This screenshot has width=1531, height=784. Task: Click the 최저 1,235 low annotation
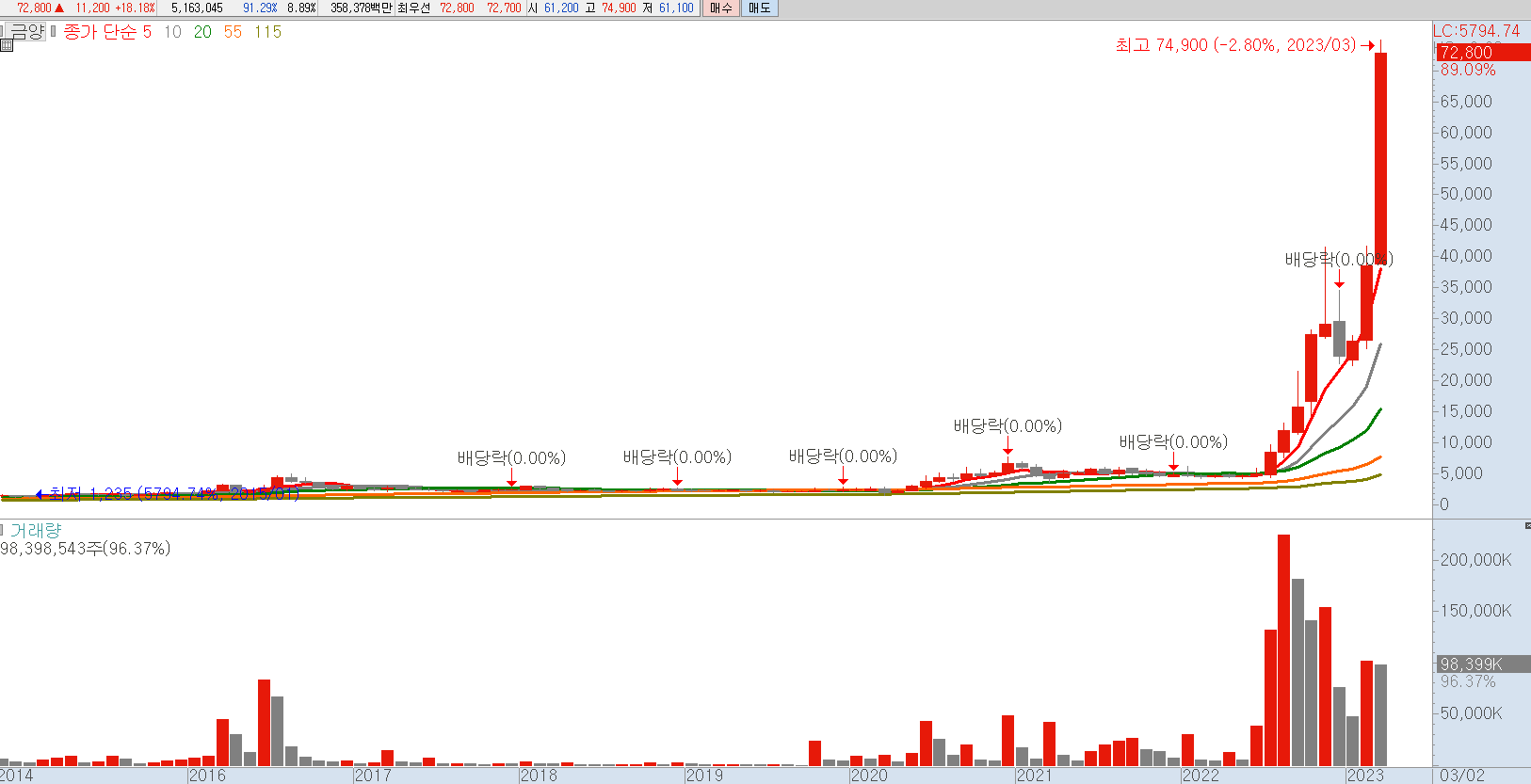tap(174, 494)
